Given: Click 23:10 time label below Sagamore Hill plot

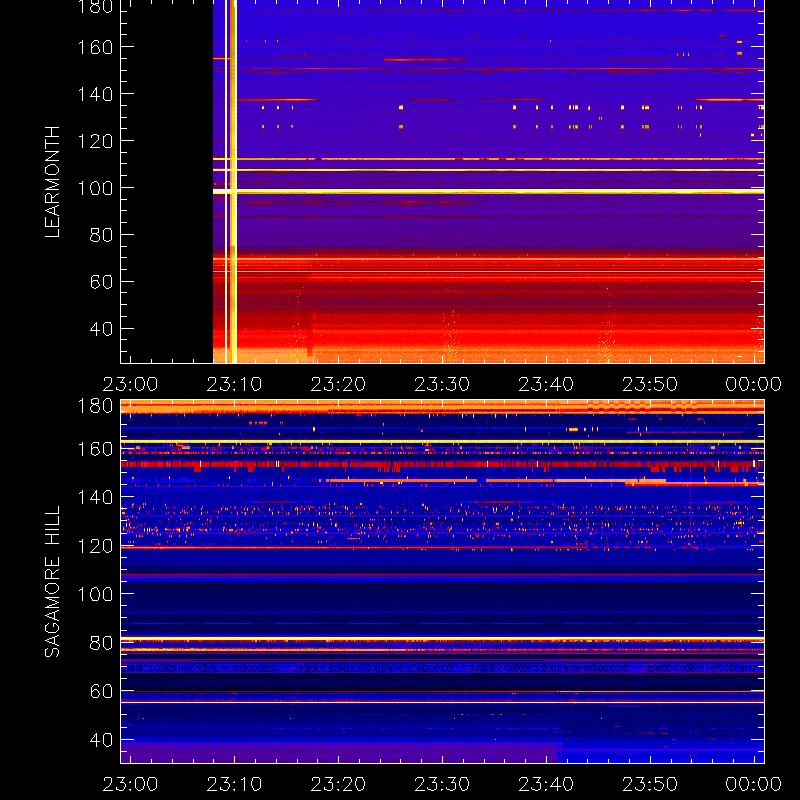Looking at the screenshot, I should click(x=234, y=784).
